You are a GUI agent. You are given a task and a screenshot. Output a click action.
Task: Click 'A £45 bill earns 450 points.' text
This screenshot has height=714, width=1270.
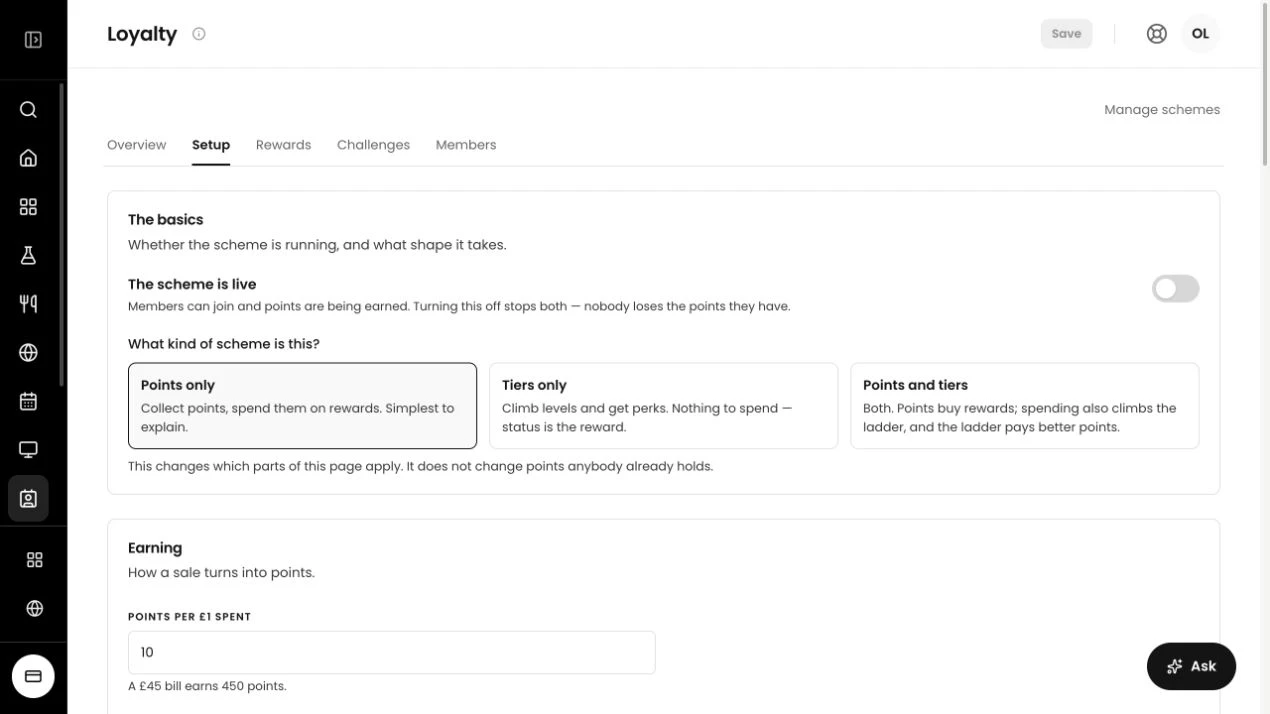tap(207, 686)
